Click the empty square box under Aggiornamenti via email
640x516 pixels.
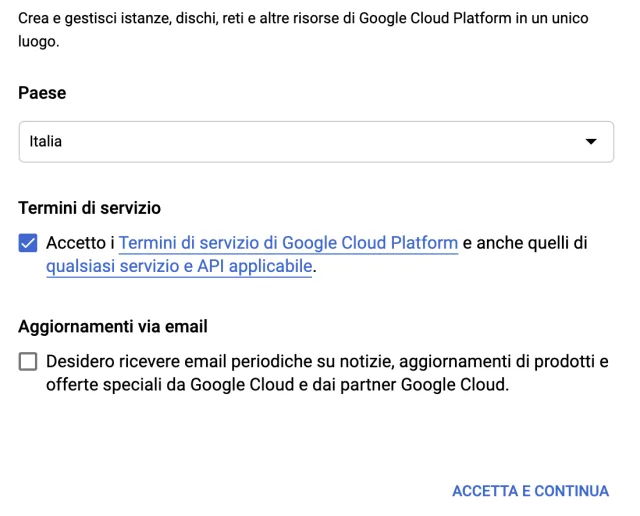tap(28, 362)
